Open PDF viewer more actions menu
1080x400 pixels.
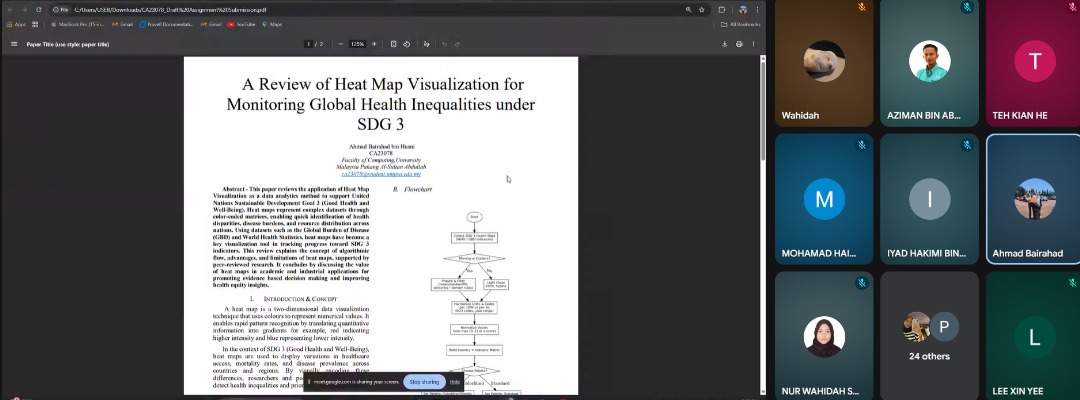(x=754, y=44)
